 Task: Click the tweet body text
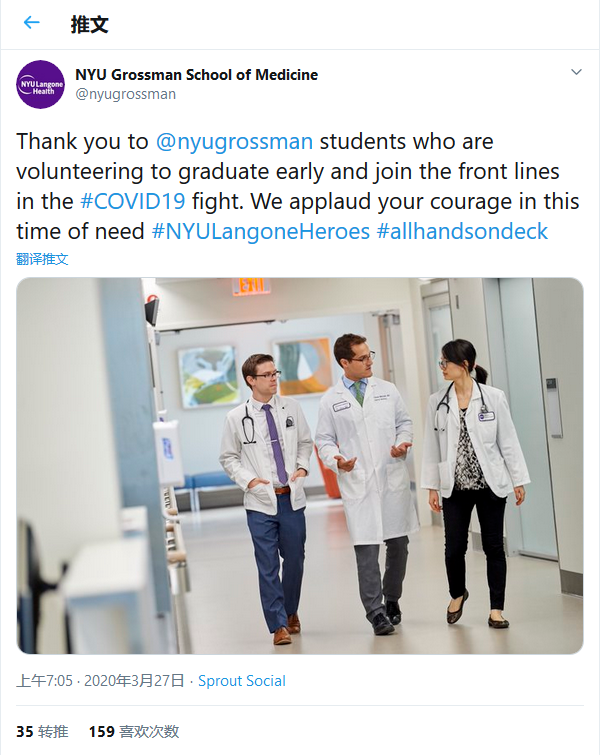pos(300,172)
